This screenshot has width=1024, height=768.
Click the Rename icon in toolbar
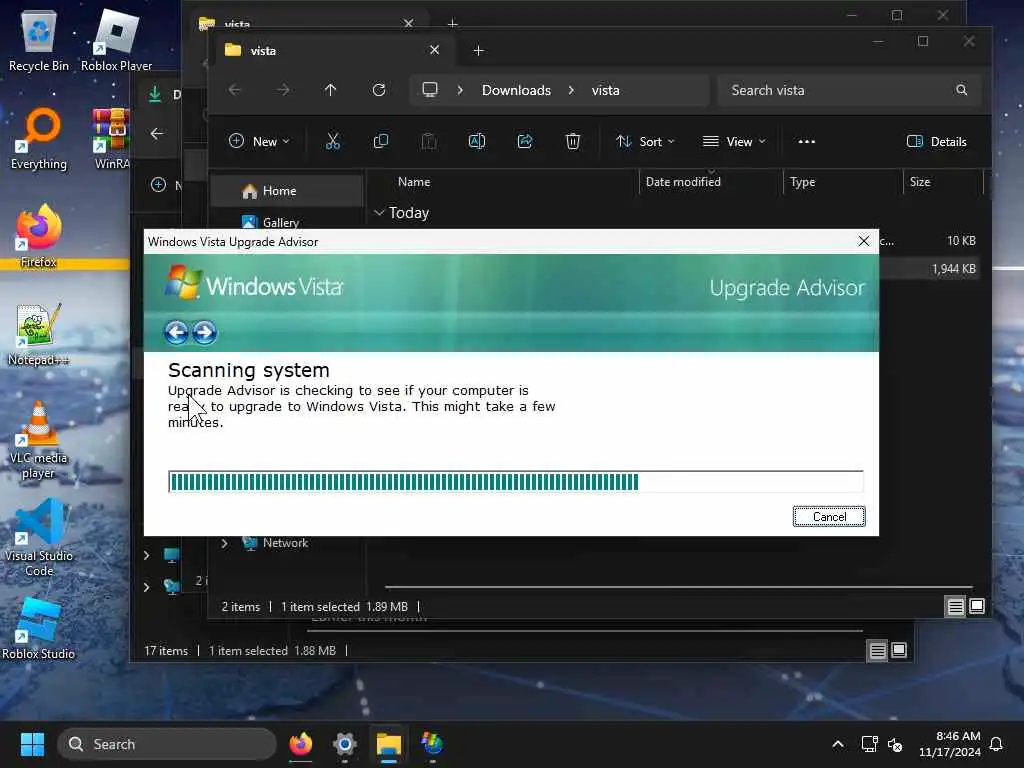pos(477,141)
